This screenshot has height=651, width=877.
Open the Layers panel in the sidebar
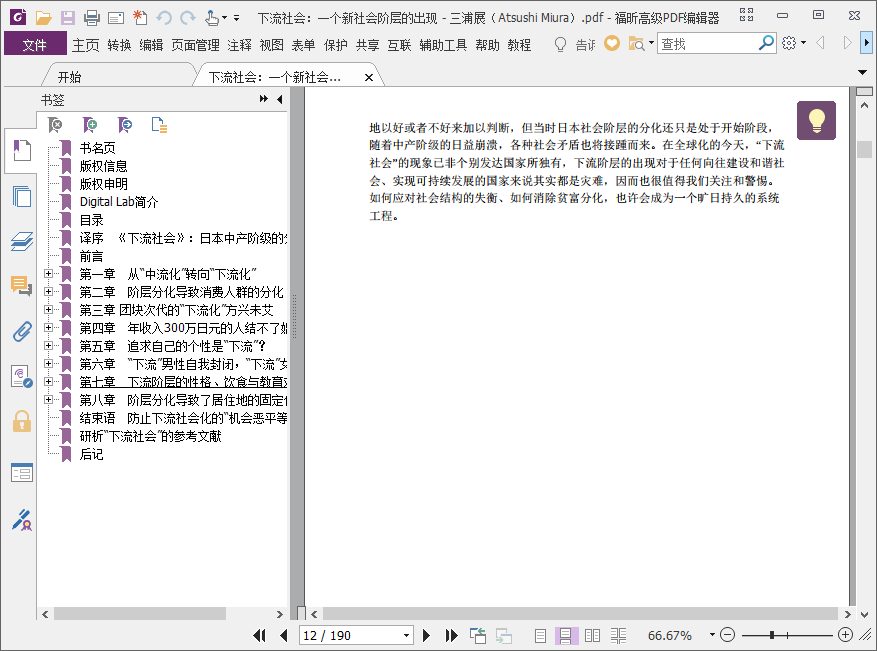22,242
